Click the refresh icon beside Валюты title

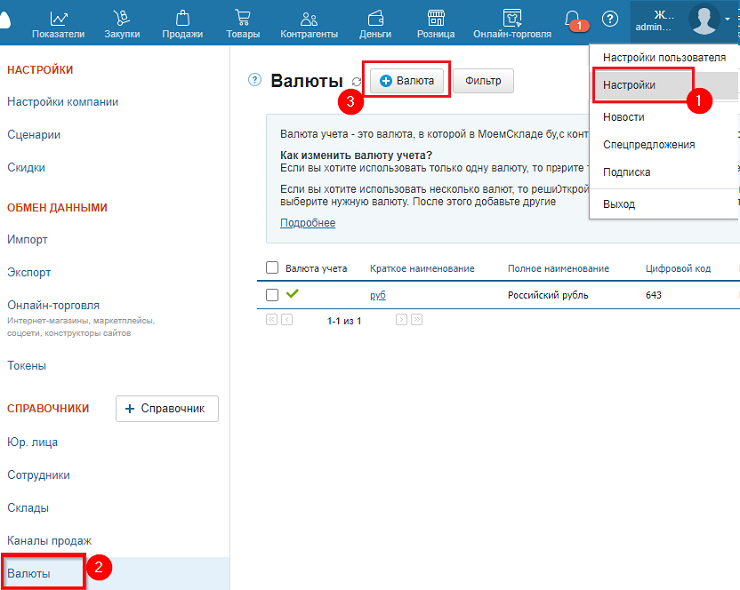(x=357, y=82)
